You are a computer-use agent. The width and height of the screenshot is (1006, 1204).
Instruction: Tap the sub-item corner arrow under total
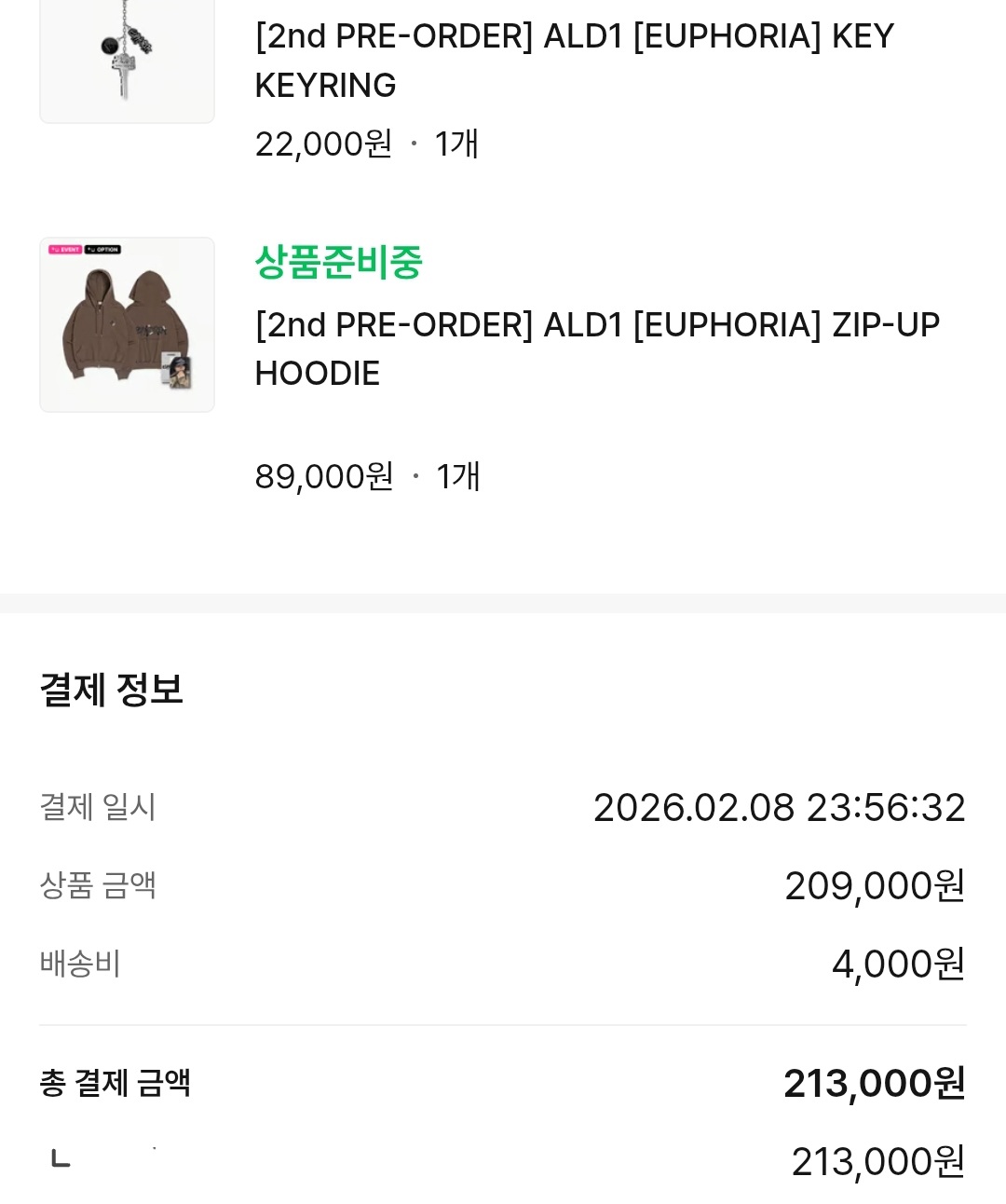[x=61, y=1159]
